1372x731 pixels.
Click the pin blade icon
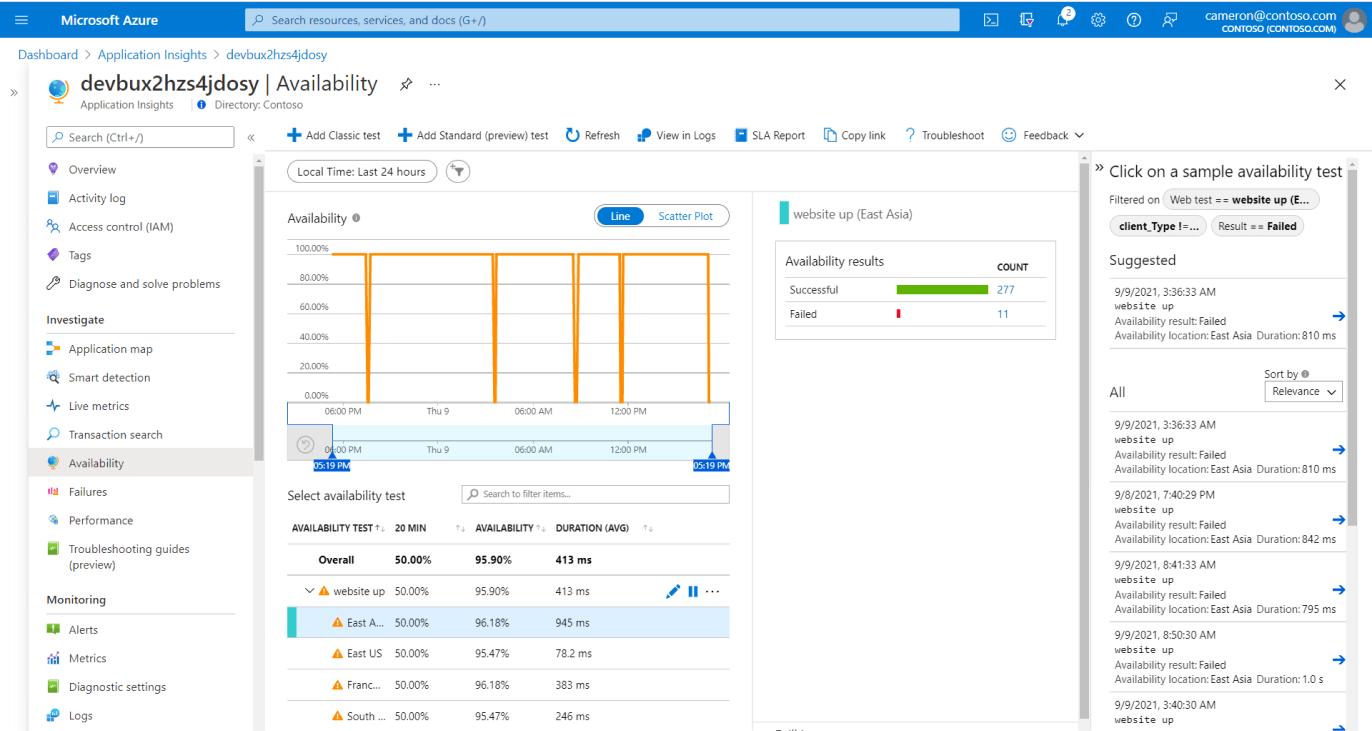click(x=406, y=85)
